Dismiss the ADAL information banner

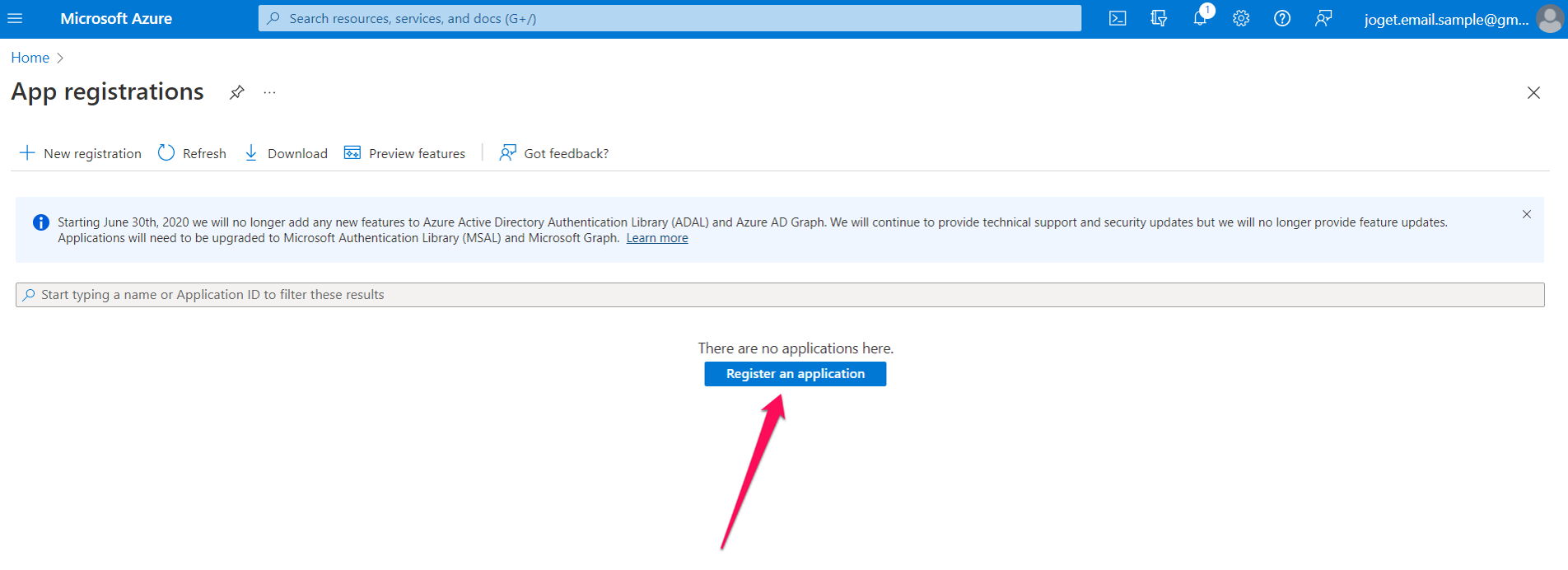(1527, 214)
